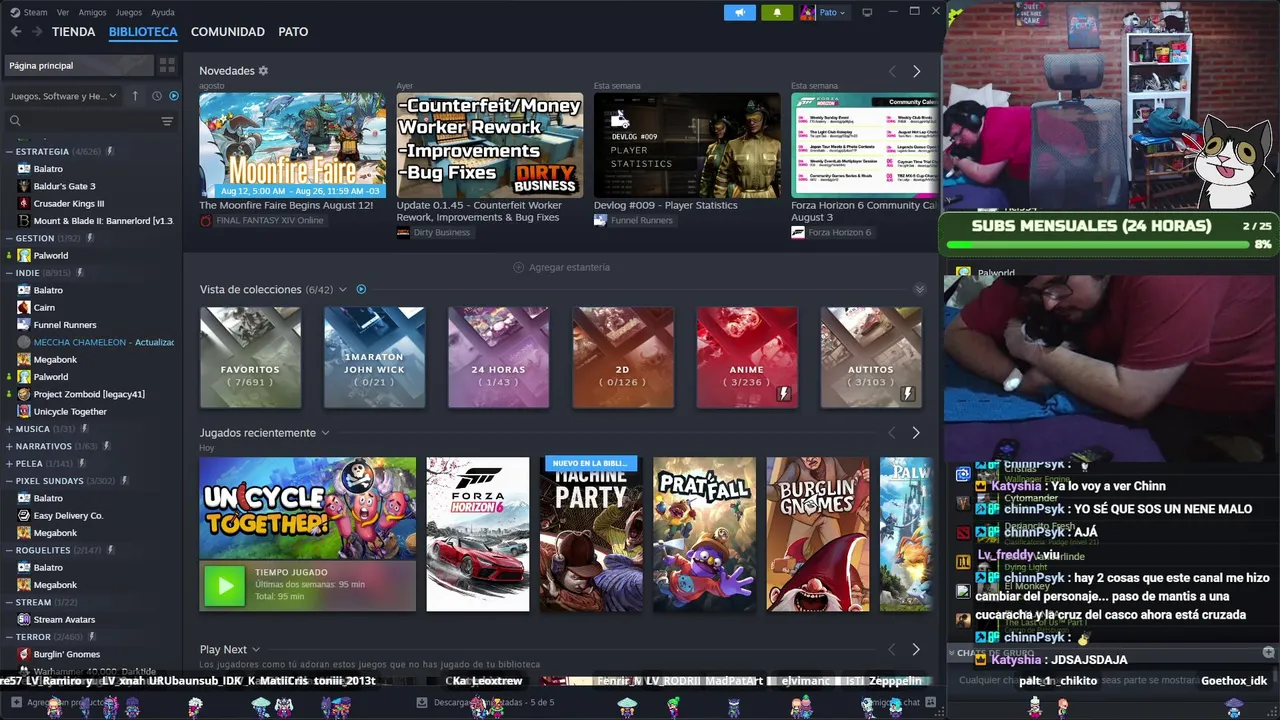
Task: Collapse the ESTRATEGIA collection
Action: 9,152
